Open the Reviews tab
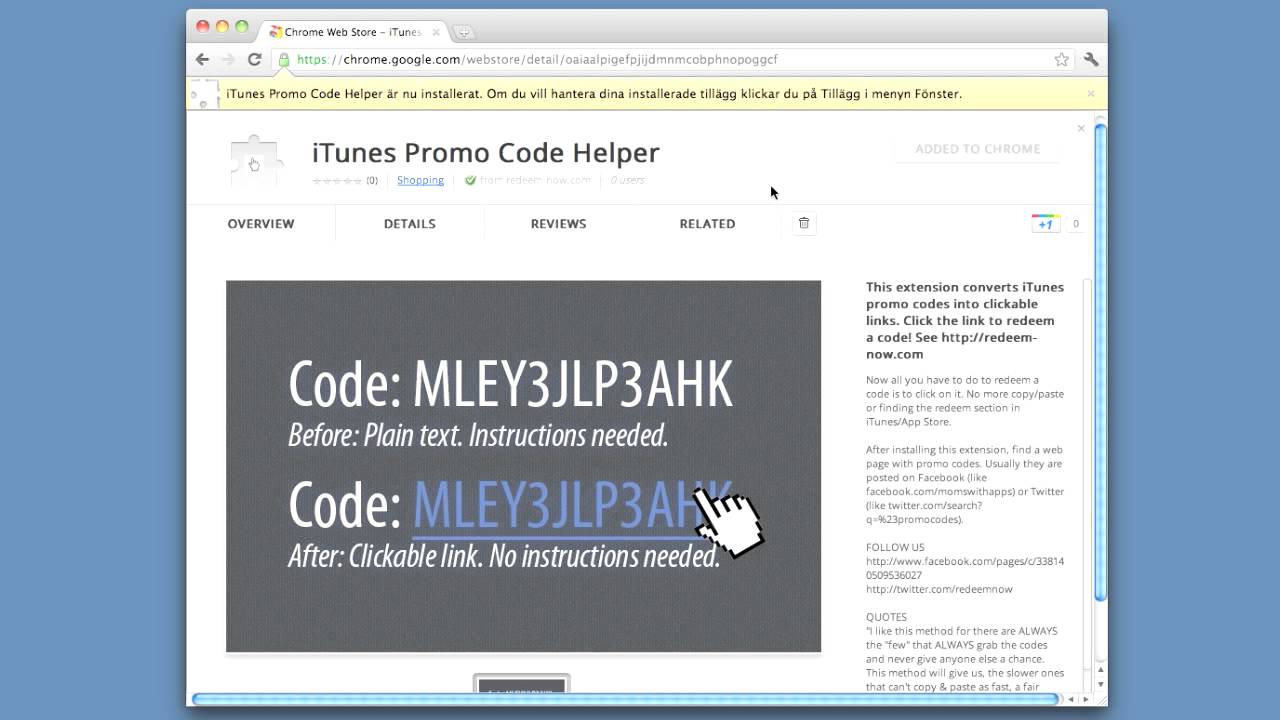This screenshot has height=720, width=1280. tap(558, 224)
